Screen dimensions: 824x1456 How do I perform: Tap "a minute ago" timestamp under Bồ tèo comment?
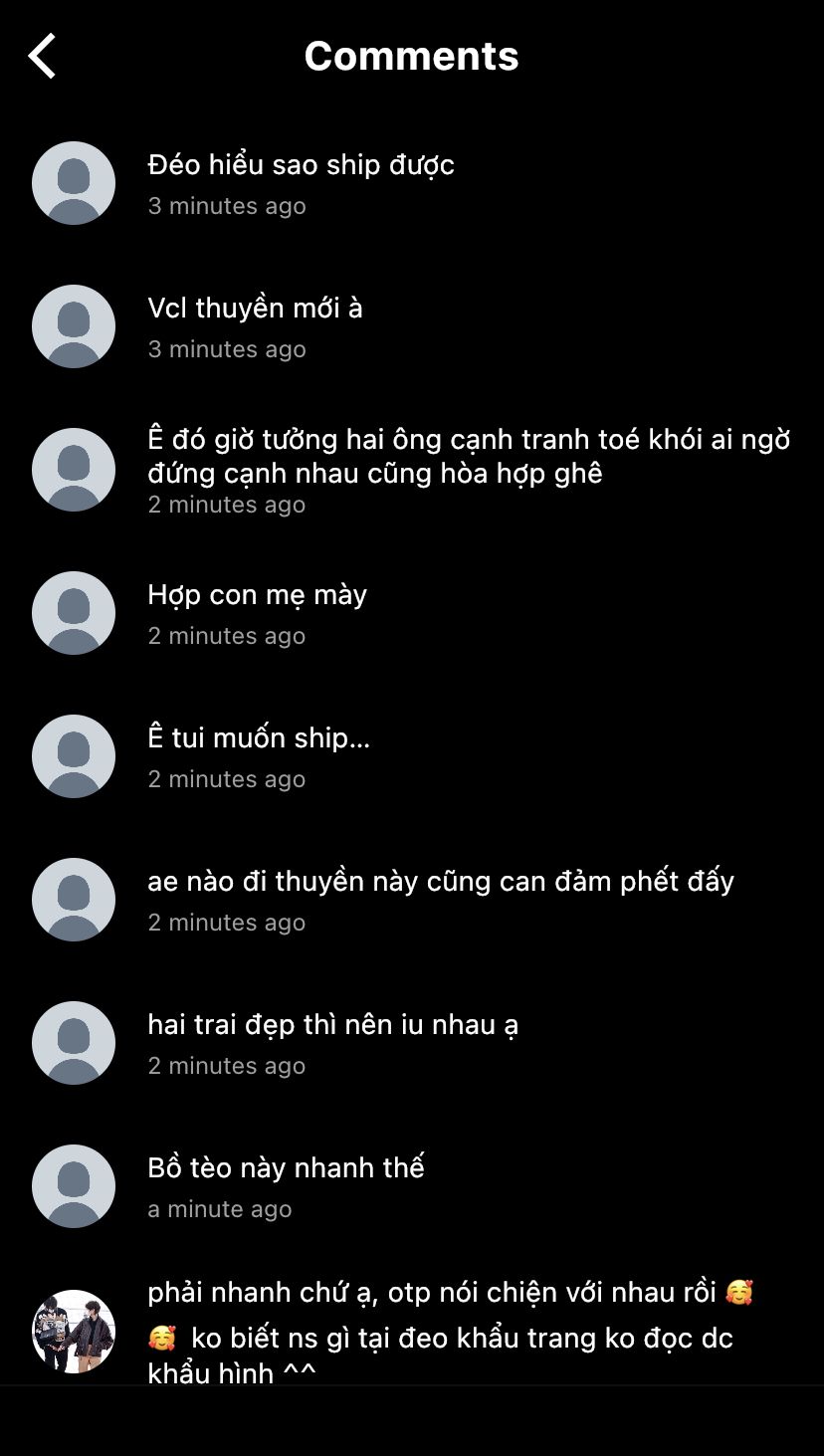[220, 1209]
